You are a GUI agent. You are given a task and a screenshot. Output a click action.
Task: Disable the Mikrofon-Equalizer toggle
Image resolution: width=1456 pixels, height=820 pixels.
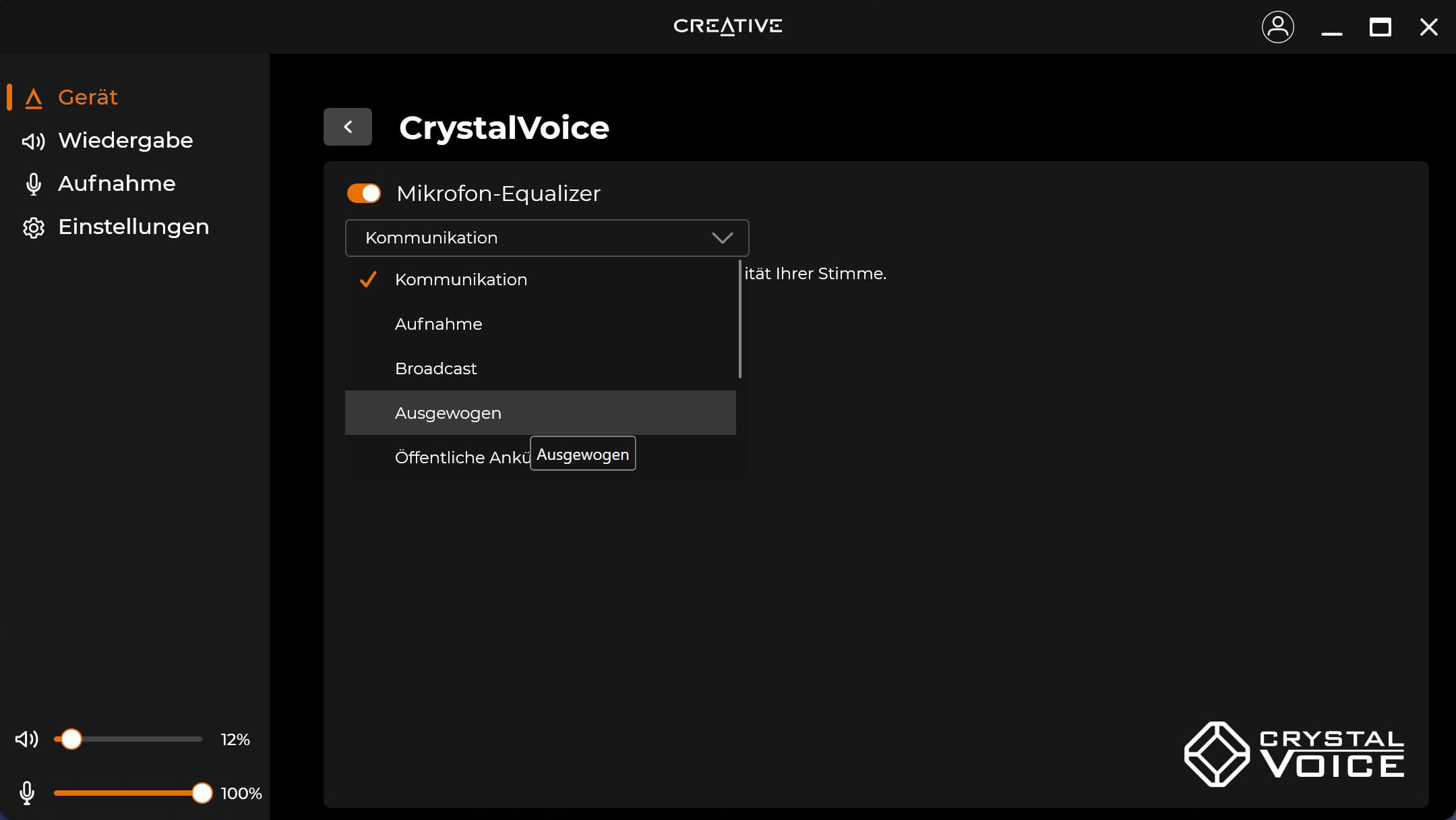pos(364,194)
